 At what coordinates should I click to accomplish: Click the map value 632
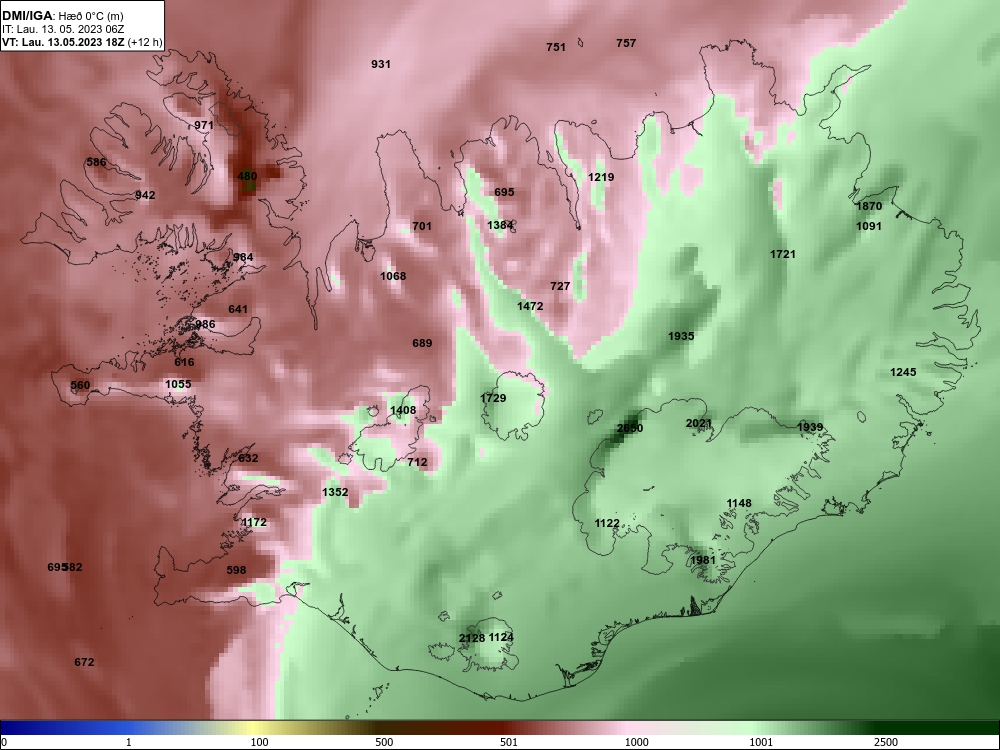tap(248, 458)
